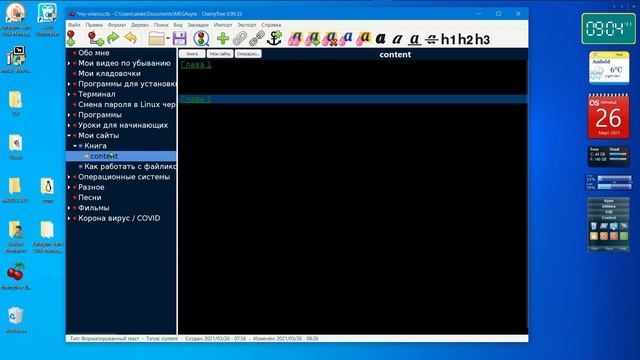Toggle italic text formatting
This screenshot has height=360, width=640.
pos(397,39)
